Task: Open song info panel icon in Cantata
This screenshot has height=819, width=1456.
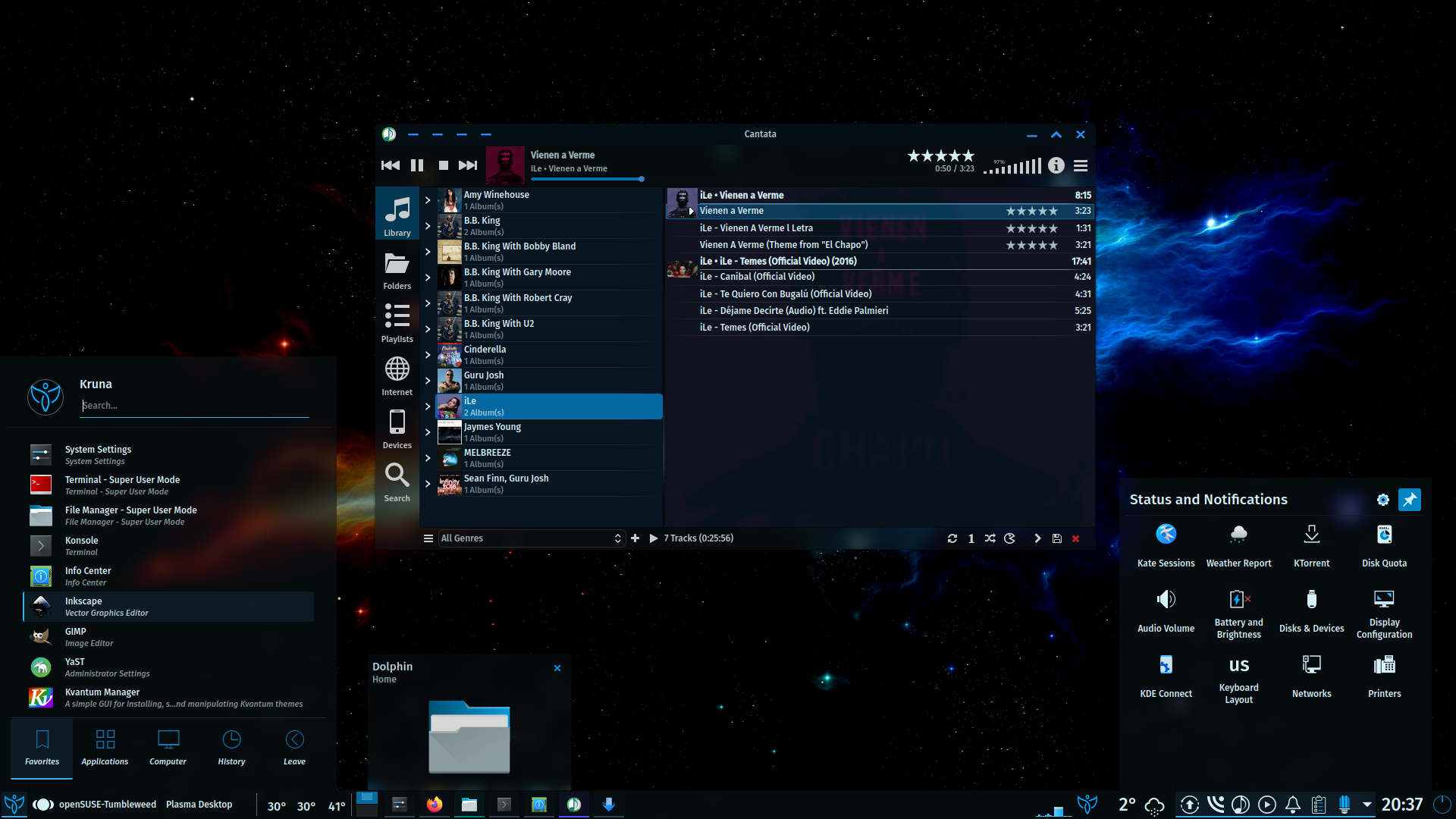Action: (1056, 165)
